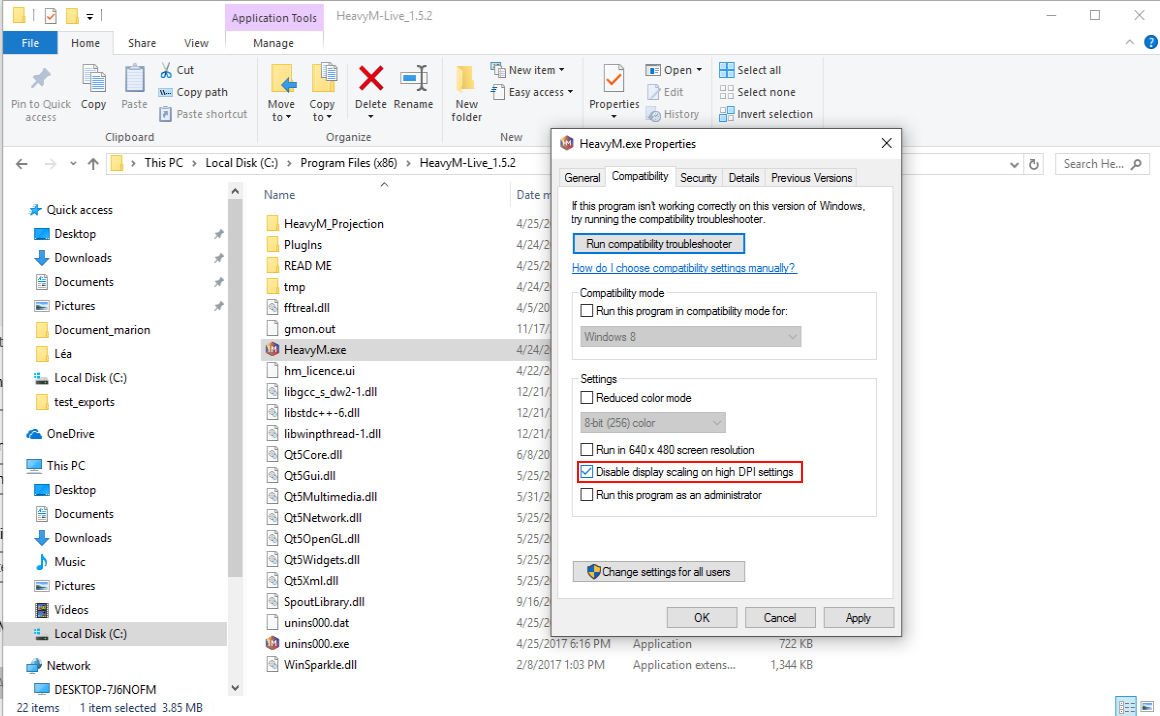Viewport: 1160px width, 716px height.
Task: Check the Reduced color mode checkbox
Action: (587, 398)
